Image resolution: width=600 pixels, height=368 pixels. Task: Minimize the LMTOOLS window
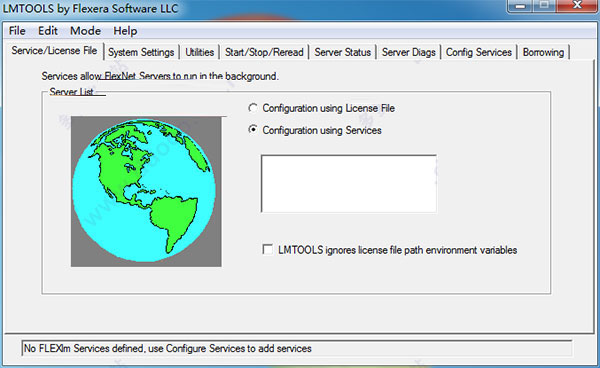pos(520,5)
